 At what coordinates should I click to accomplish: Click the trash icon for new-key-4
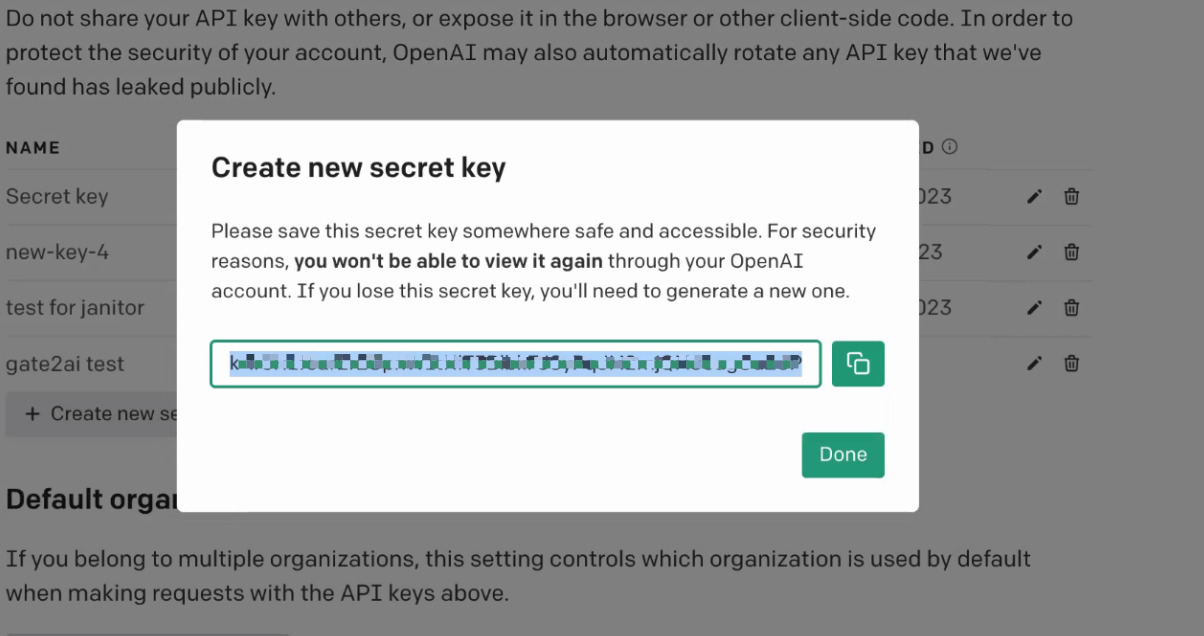coord(1071,252)
